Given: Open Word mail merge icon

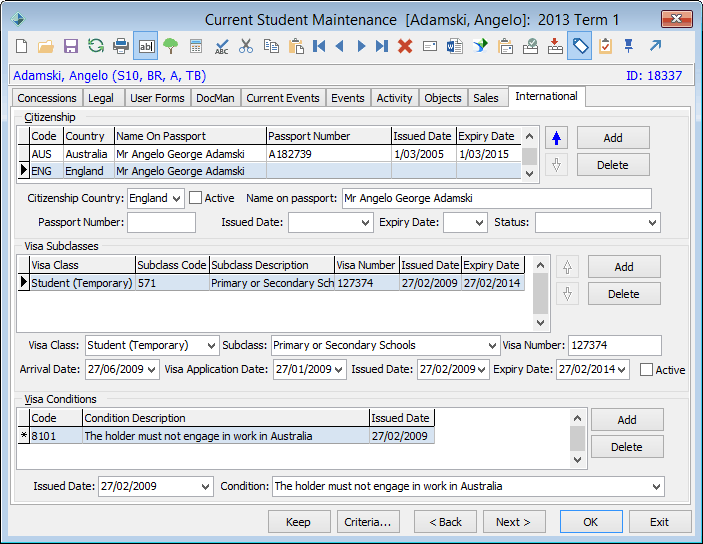Looking at the screenshot, I should tap(455, 46).
